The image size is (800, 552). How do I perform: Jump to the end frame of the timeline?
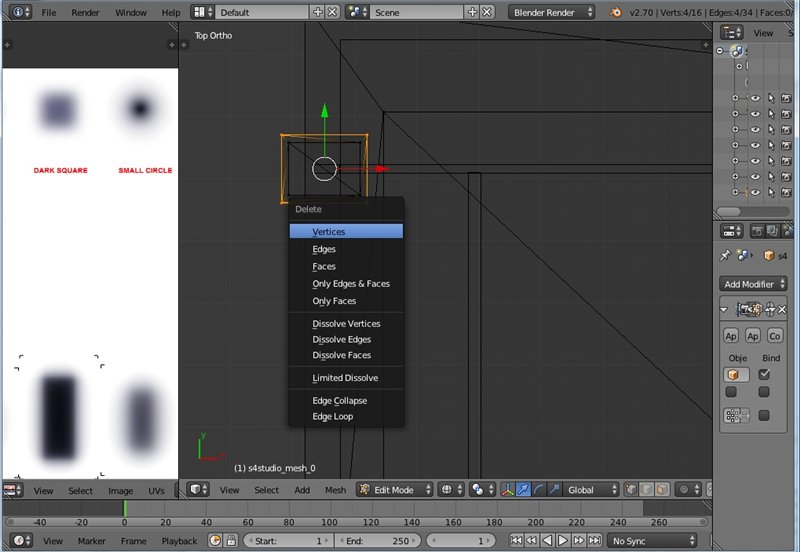click(593, 541)
